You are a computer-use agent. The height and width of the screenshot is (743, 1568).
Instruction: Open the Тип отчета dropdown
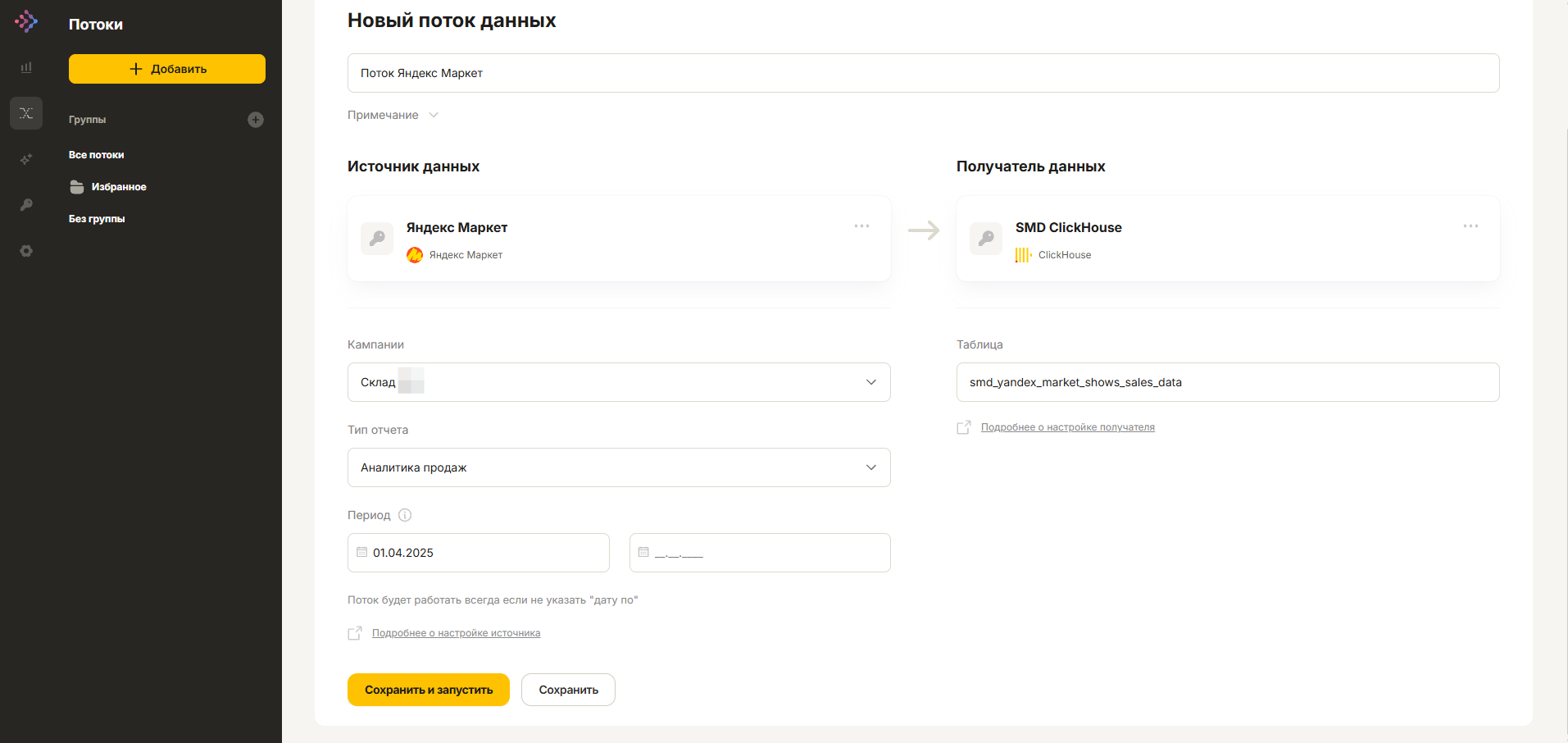click(x=619, y=467)
